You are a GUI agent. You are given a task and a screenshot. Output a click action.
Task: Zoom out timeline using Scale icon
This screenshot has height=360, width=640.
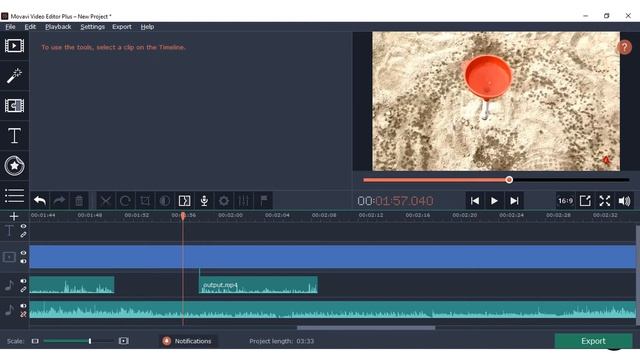(35, 341)
